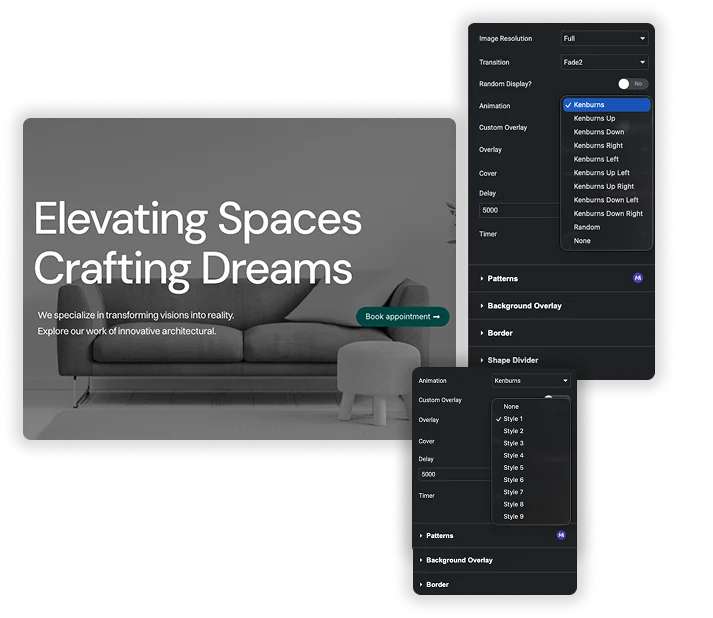Click the purple icon beside Patterns in lower panel
The width and height of the screenshot is (713, 618).
coord(561,535)
